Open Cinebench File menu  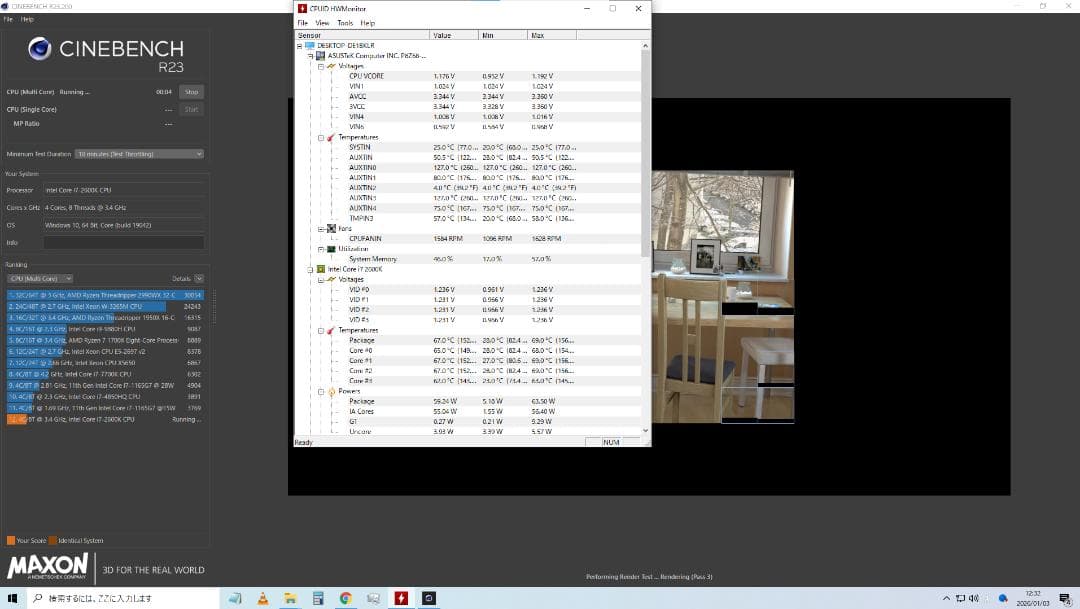8,19
